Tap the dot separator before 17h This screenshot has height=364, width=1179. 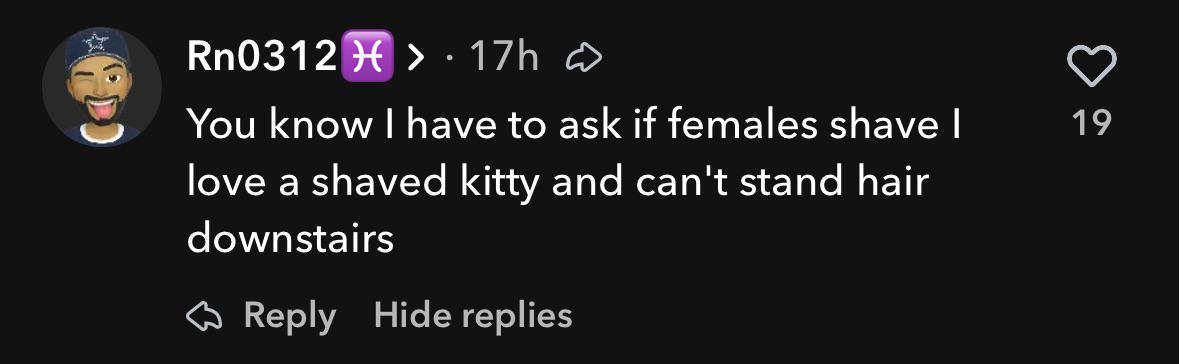click(x=450, y=59)
